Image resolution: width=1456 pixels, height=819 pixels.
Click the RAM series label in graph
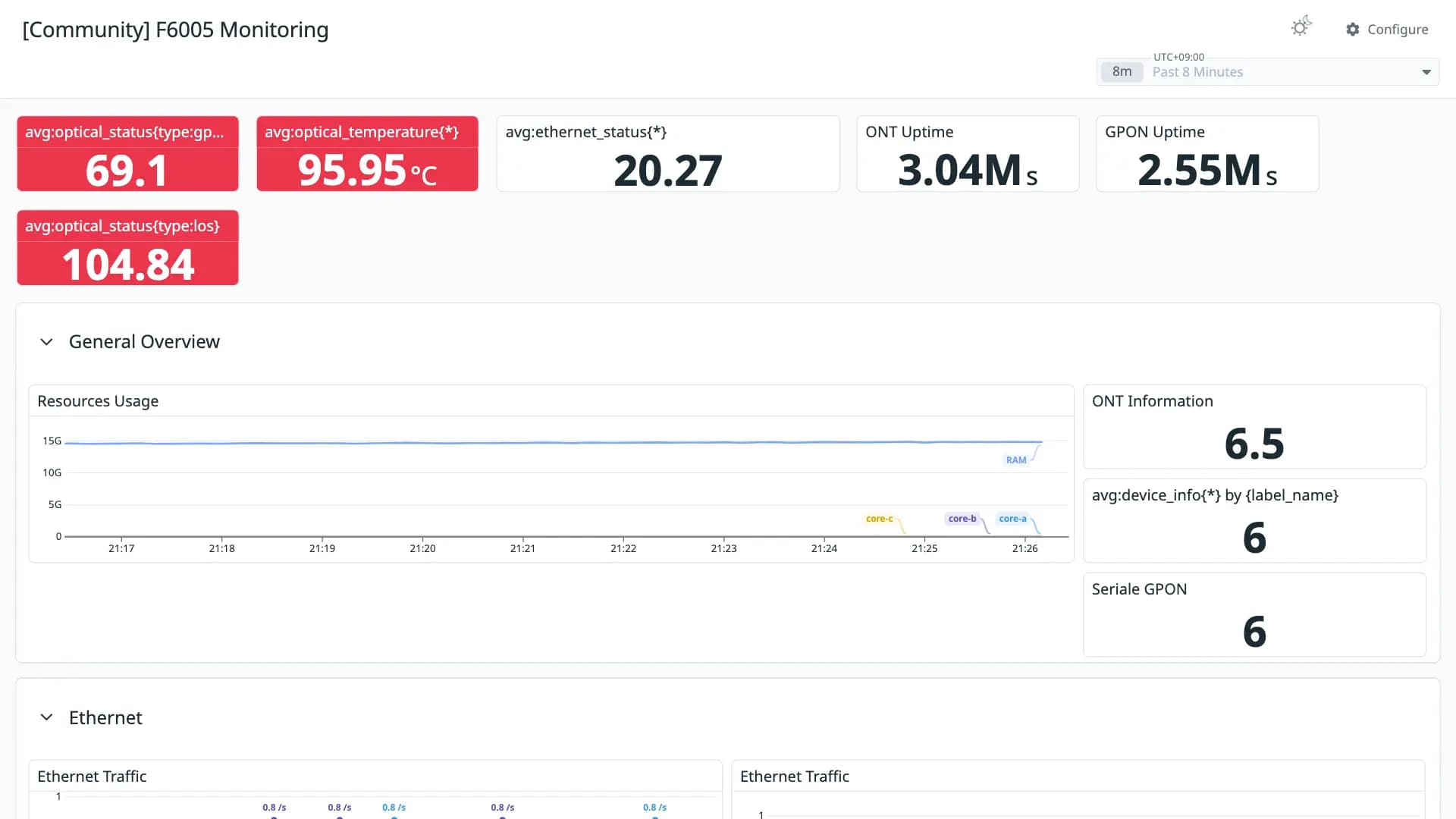1015,460
